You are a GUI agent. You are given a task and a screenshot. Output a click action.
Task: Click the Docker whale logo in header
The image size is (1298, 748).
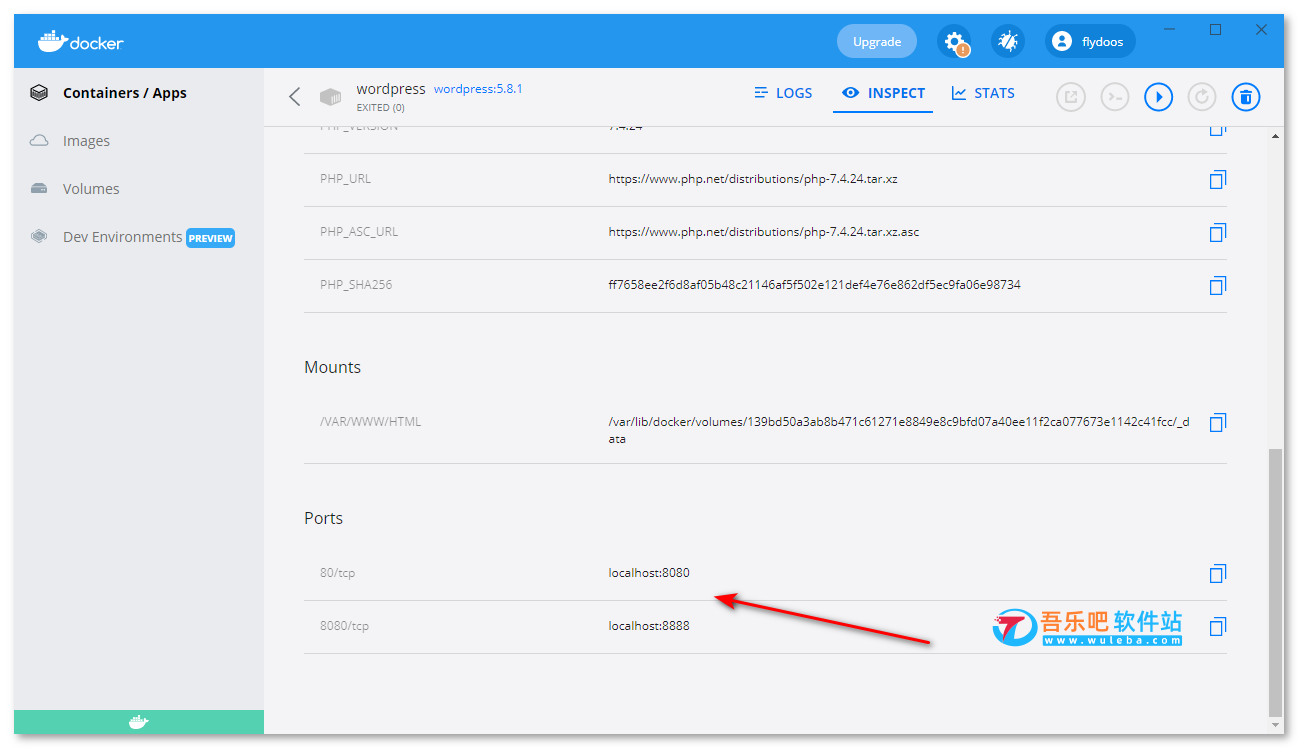pyautogui.click(x=80, y=42)
